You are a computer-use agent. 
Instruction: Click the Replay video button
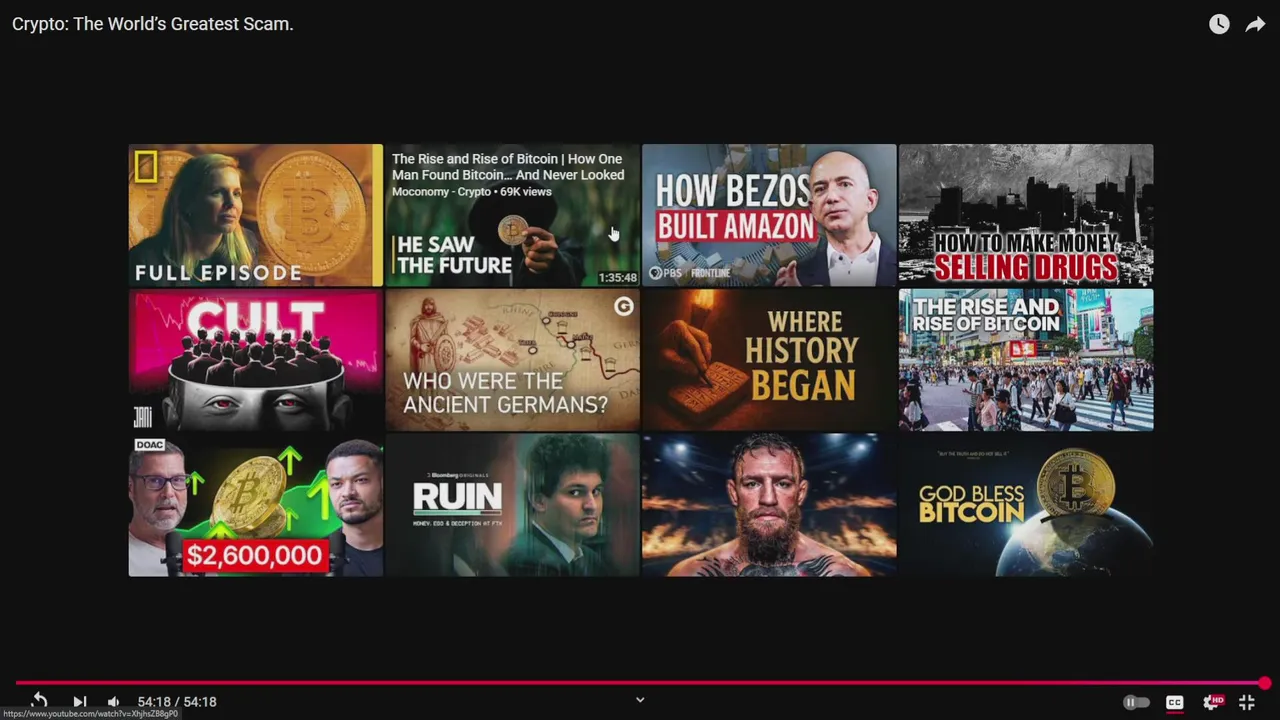tap(39, 701)
